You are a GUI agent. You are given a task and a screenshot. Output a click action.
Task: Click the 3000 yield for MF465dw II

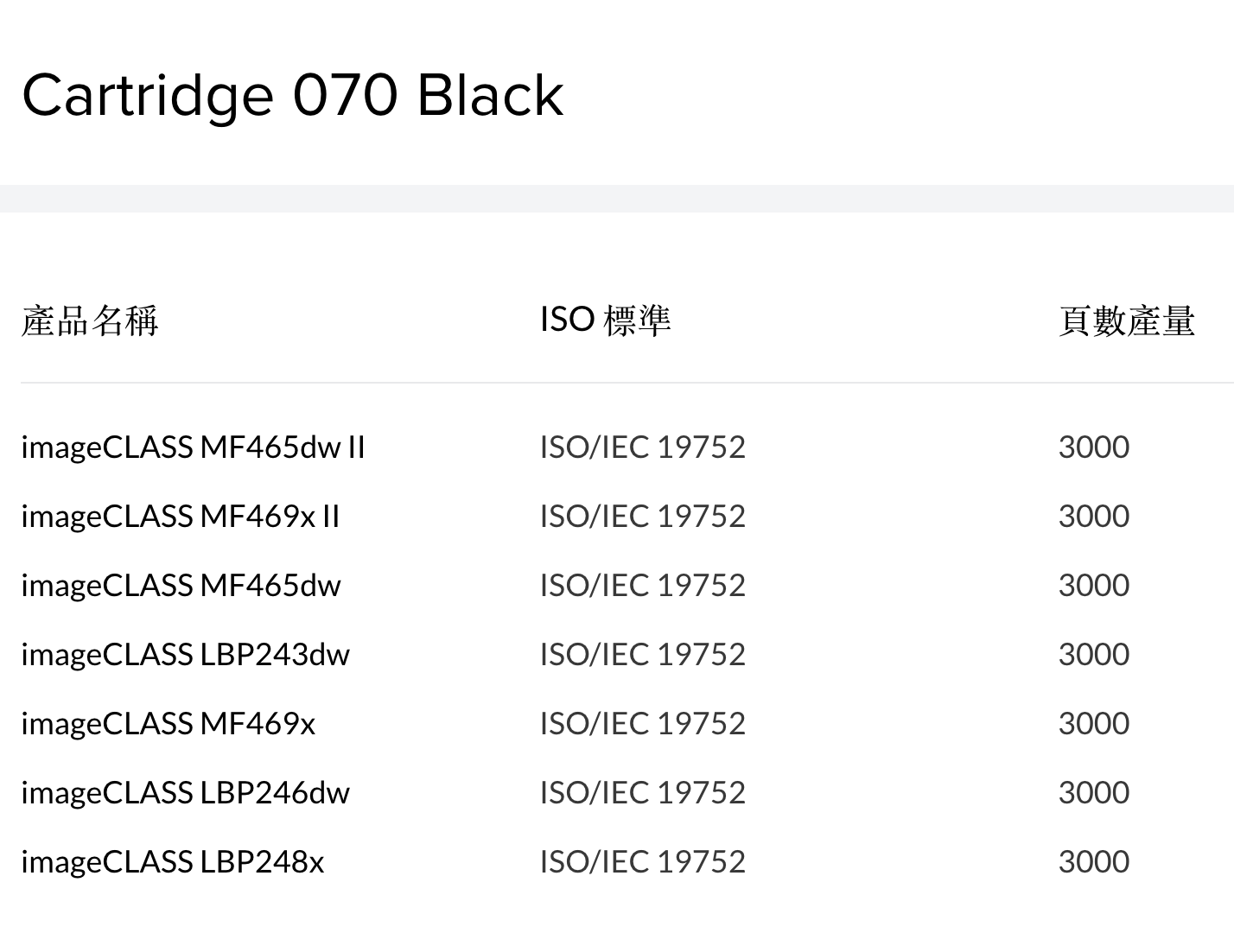click(x=1093, y=447)
